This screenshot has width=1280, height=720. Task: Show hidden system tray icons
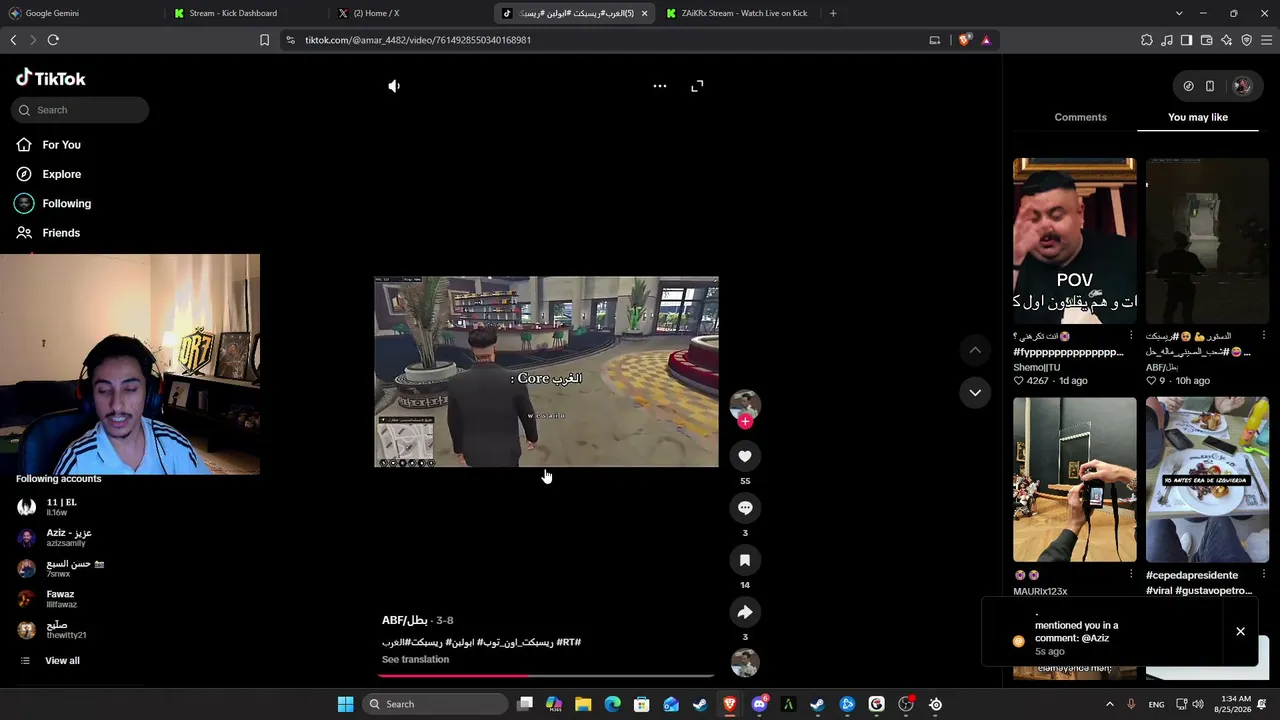(x=1109, y=704)
